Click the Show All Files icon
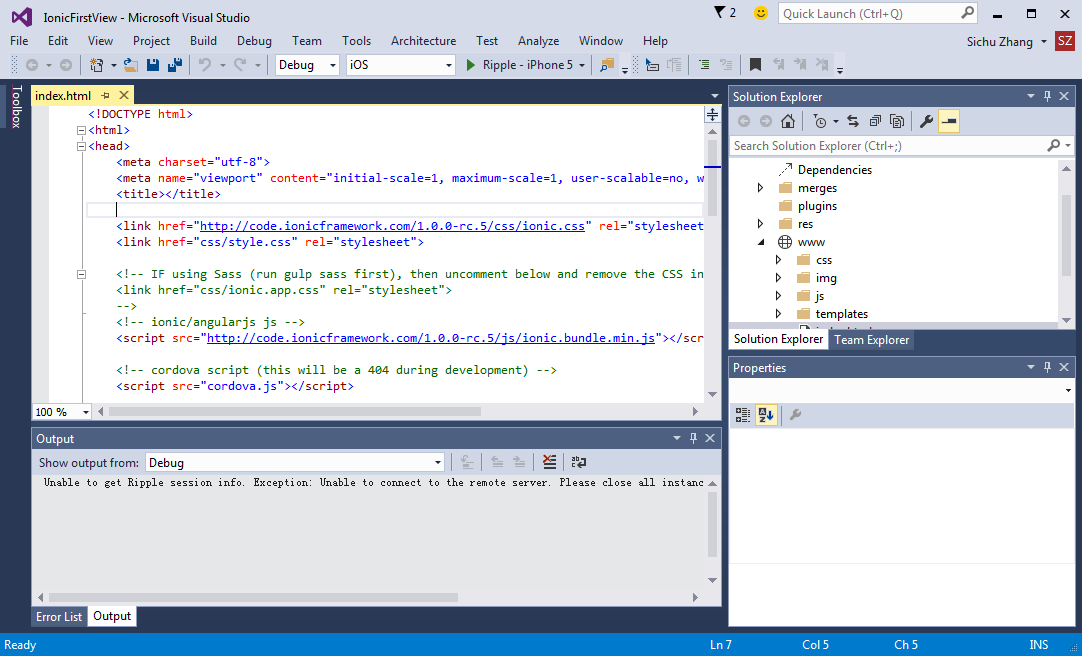The height and width of the screenshot is (656, 1082). click(x=897, y=121)
